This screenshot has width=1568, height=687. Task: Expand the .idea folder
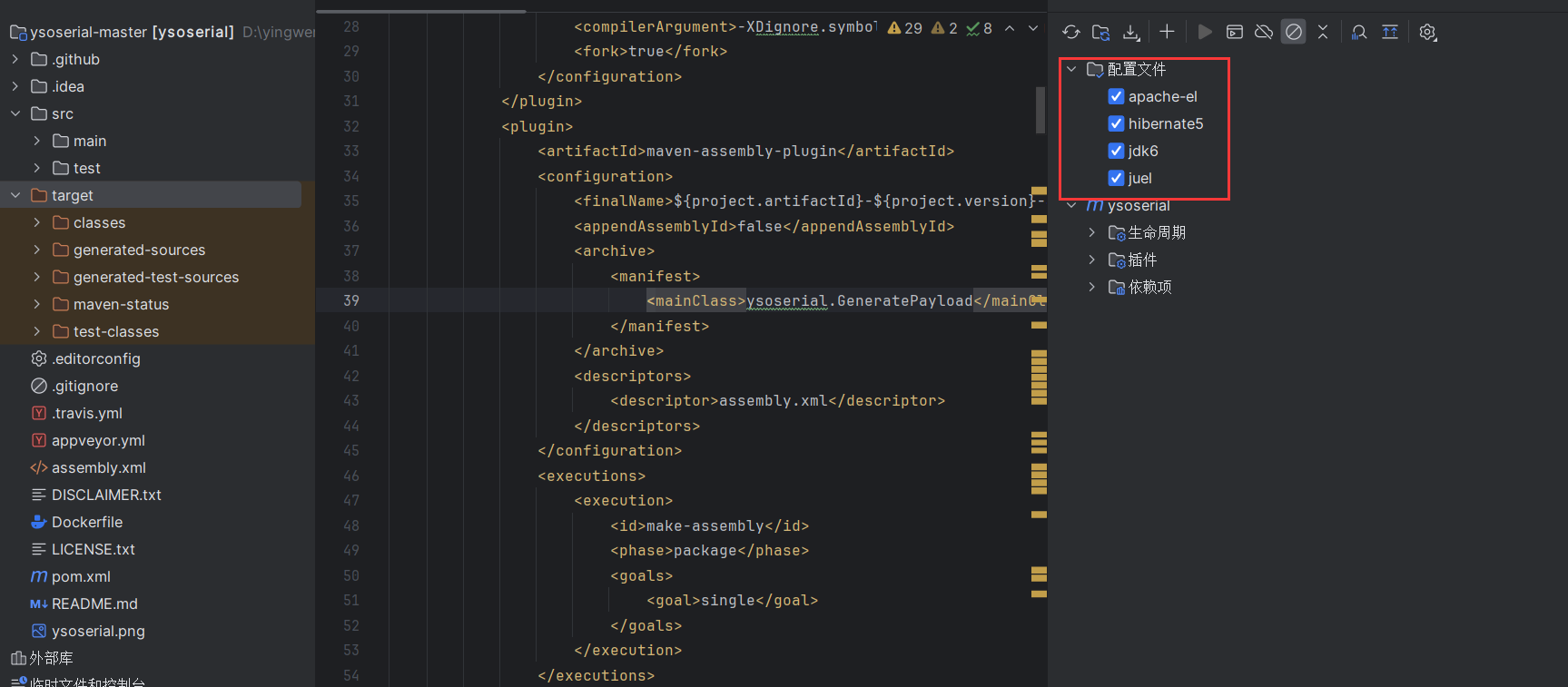click(15, 86)
